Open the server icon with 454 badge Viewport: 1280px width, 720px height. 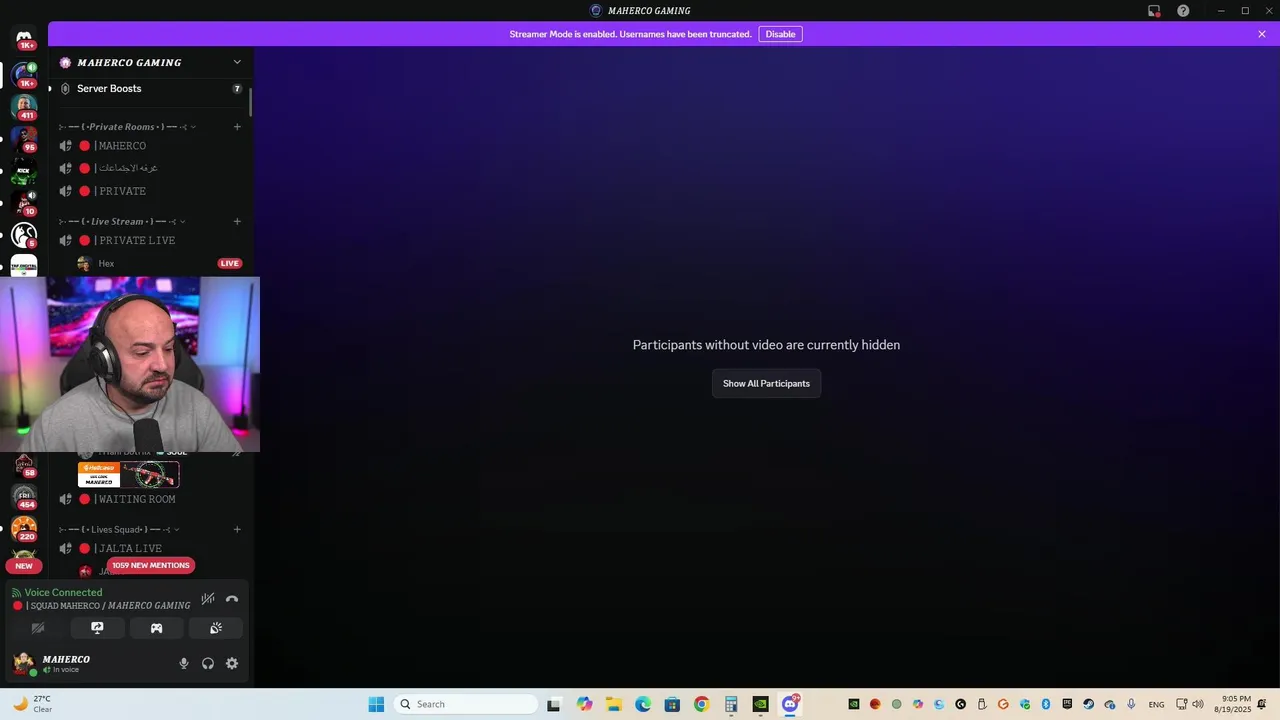pos(24,497)
